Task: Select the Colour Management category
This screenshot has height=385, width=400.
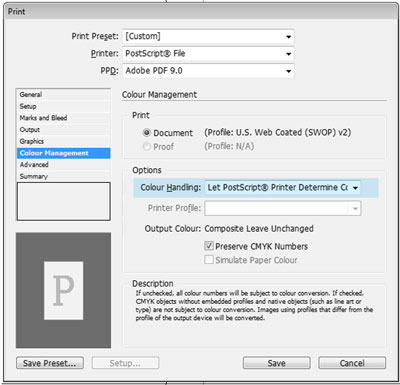Action: (x=63, y=153)
